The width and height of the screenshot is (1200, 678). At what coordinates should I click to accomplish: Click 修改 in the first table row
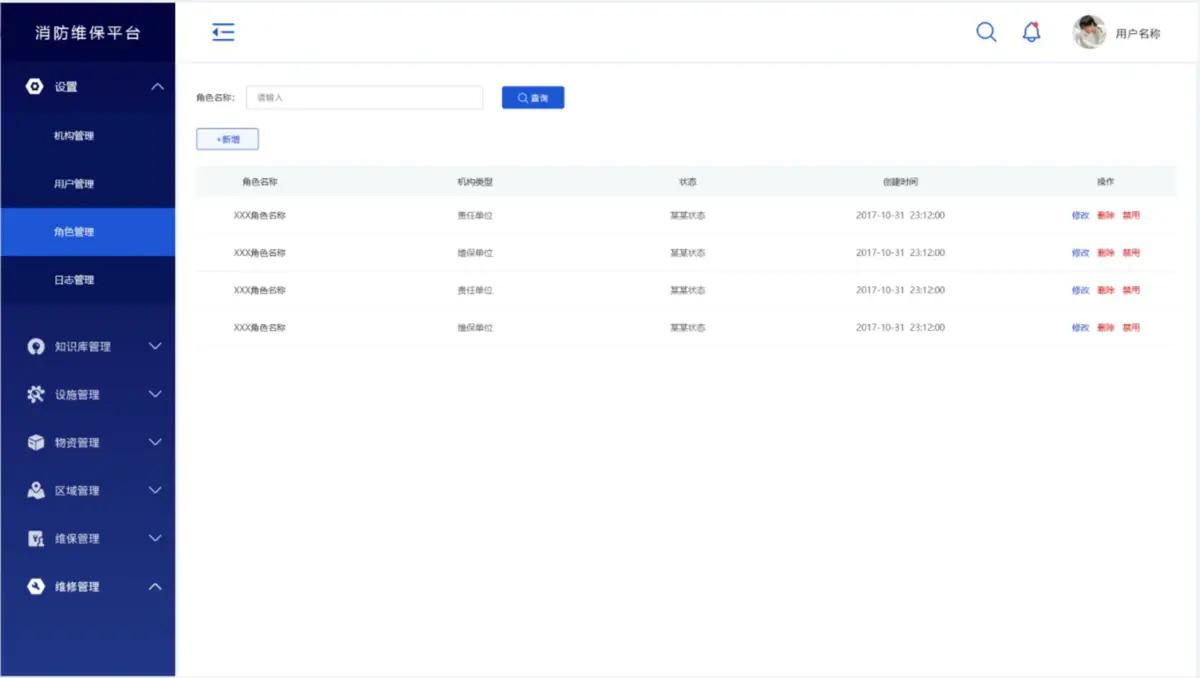(1080, 215)
